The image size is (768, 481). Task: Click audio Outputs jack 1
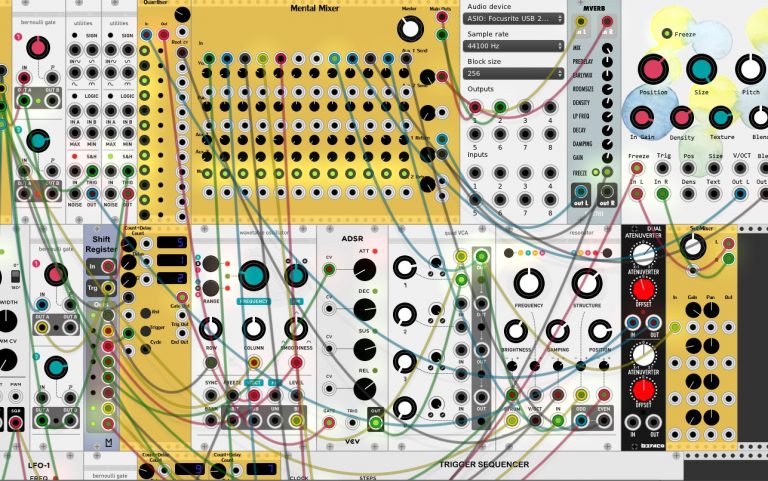[475, 107]
